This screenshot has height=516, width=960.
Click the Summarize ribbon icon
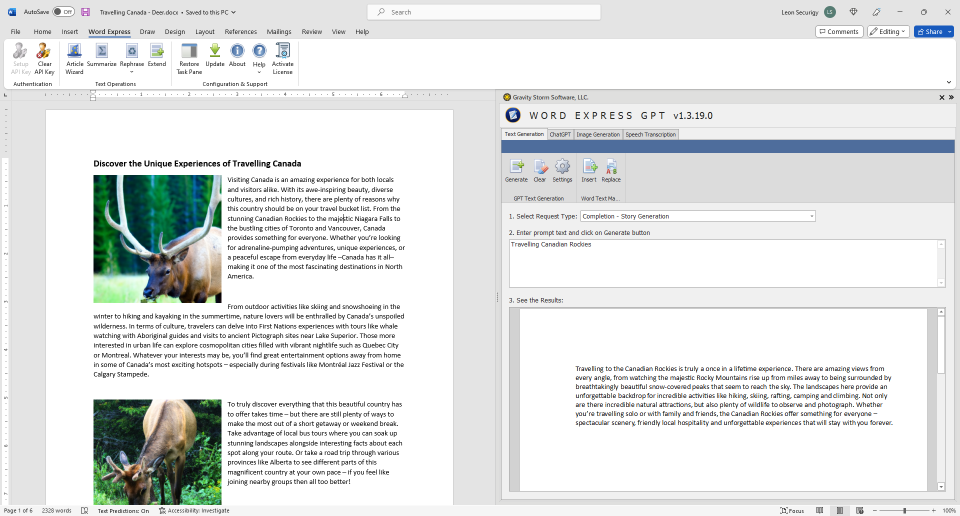click(102, 51)
